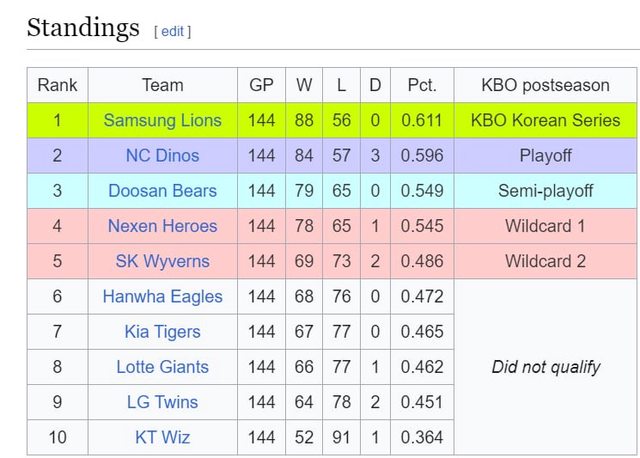Go to the Hanwha Eagles page
Image resolution: width=640 pixels, height=458 pixels.
pyautogui.click(x=162, y=296)
